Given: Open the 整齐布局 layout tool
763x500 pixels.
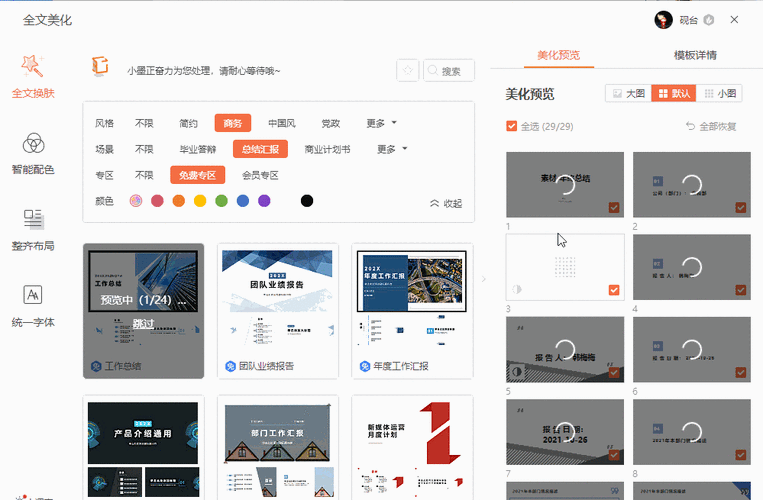Looking at the screenshot, I should [x=33, y=230].
